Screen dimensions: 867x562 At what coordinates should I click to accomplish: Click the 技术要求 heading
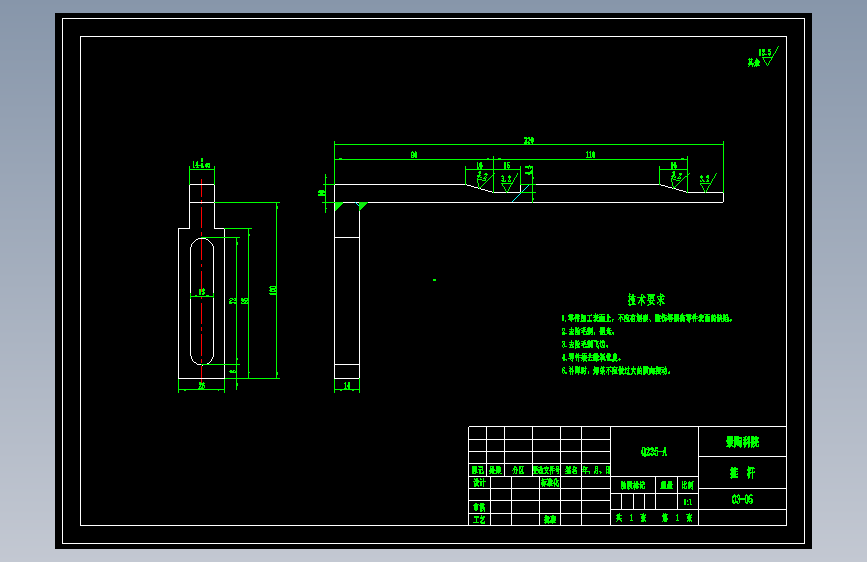[646, 300]
